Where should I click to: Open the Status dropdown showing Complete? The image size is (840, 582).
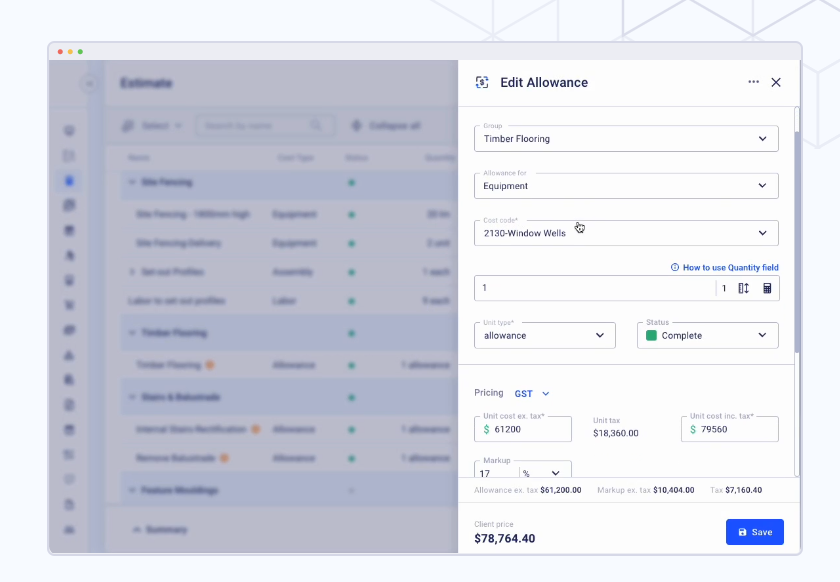pos(707,335)
